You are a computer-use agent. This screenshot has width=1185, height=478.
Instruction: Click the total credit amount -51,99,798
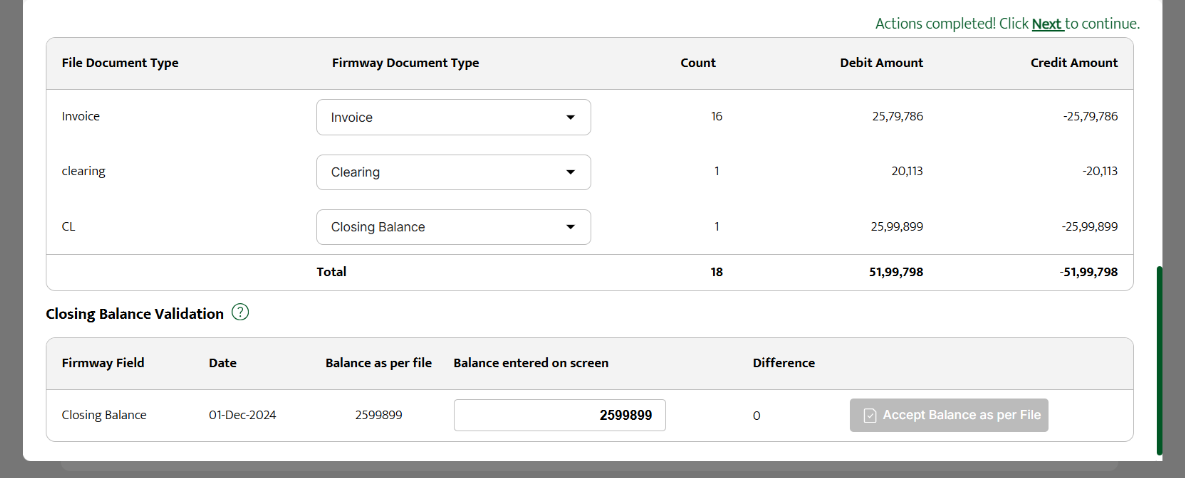(1089, 272)
